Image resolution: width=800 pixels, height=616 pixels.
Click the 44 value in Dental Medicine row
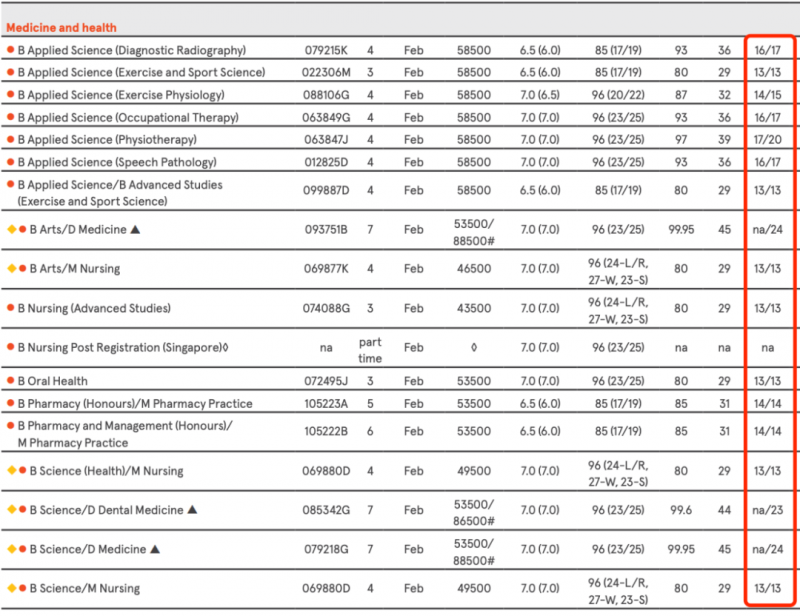point(724,510)
